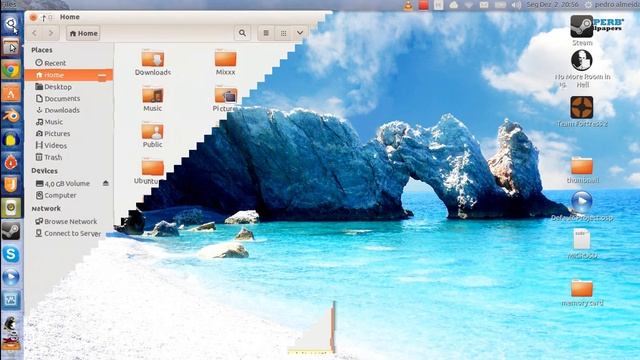The width and height of the screenshot is (640, 360).
Task: Click Connect to Server in sidebar
Action: tap(69, 233)
